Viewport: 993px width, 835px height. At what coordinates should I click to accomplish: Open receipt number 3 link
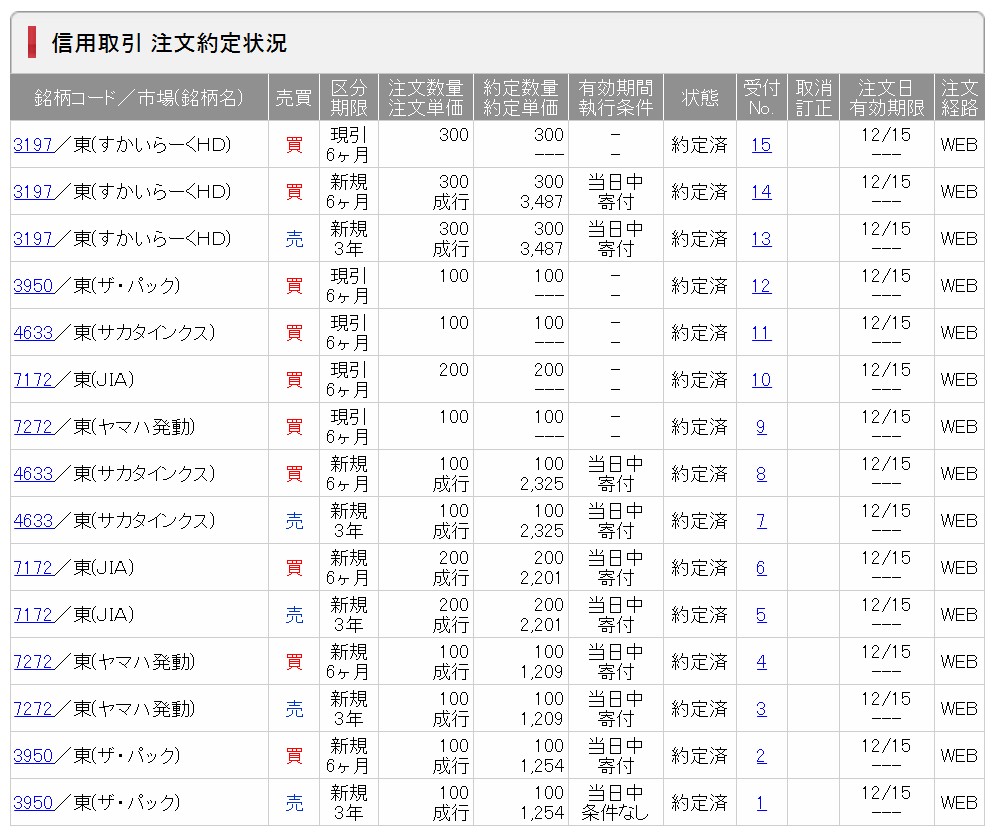click(761, 709)
